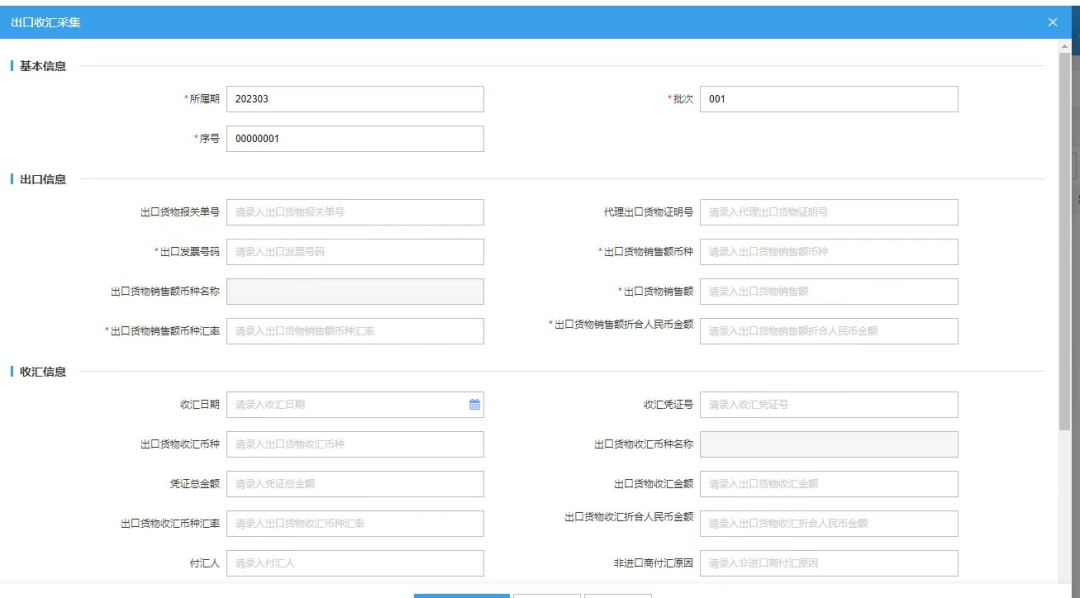
Task: Click the 收汇信息 section heading
Action: coord(43,372)
